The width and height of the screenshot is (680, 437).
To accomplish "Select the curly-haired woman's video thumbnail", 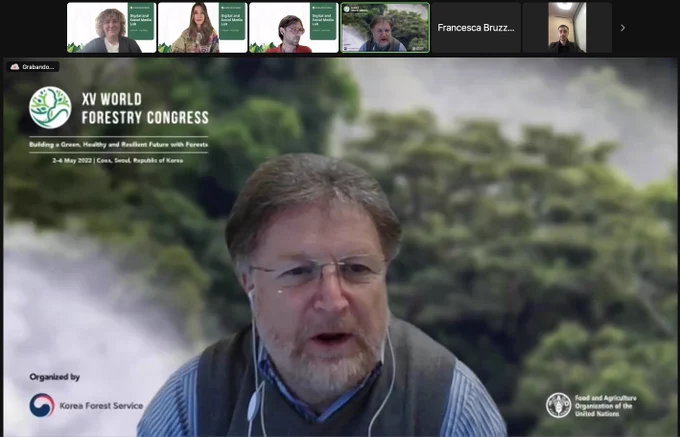I will 111,28.
